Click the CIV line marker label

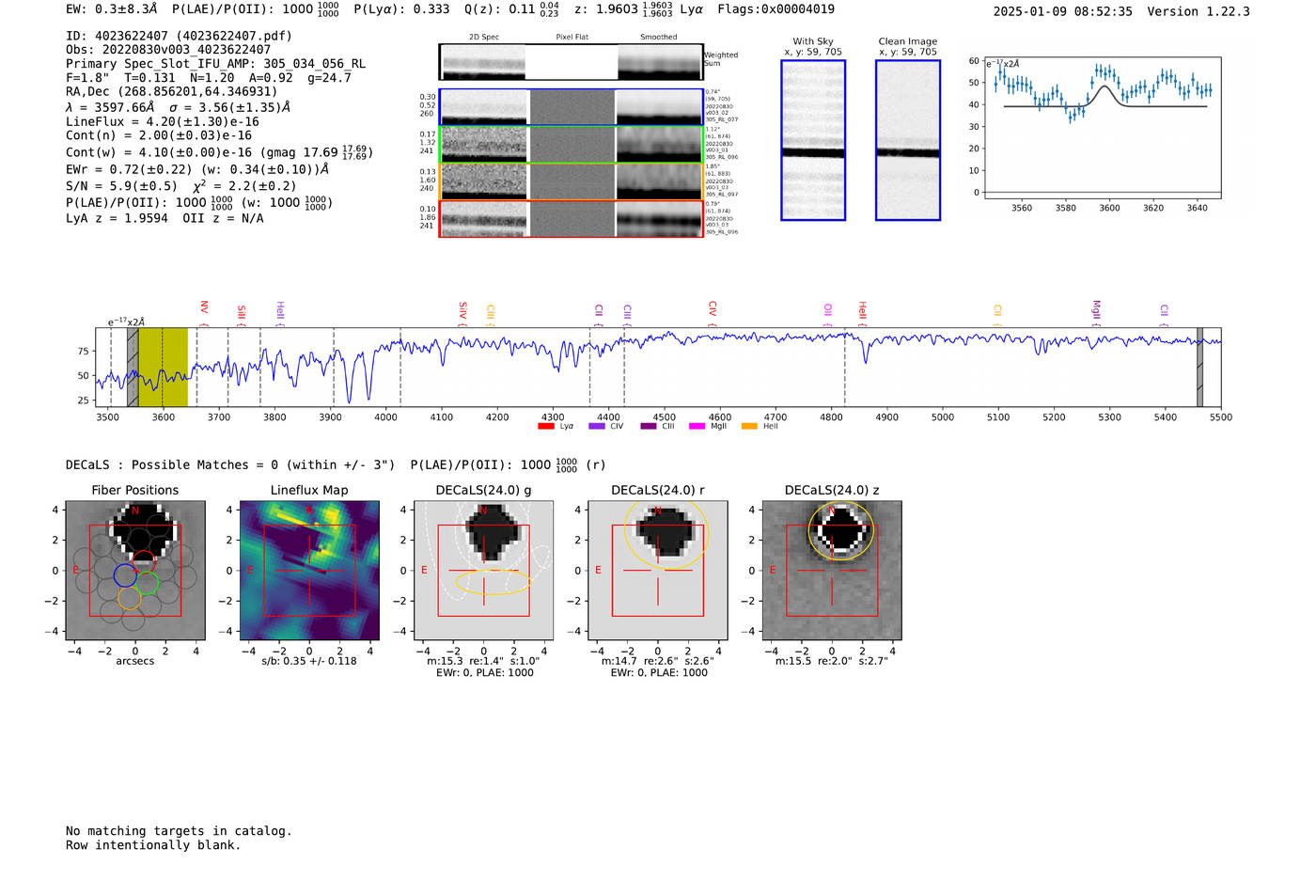click(712, 308)
